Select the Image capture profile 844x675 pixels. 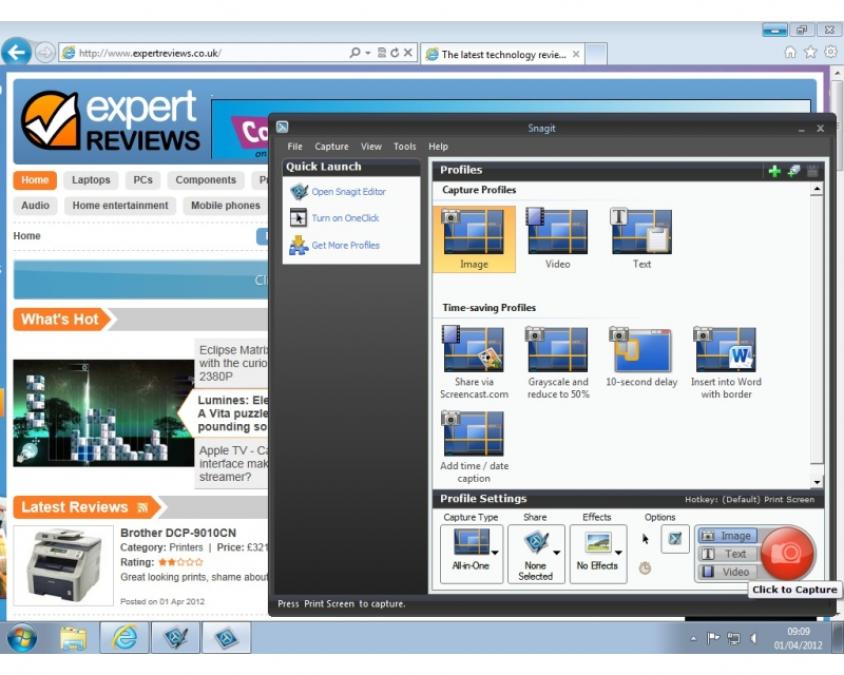474,239
